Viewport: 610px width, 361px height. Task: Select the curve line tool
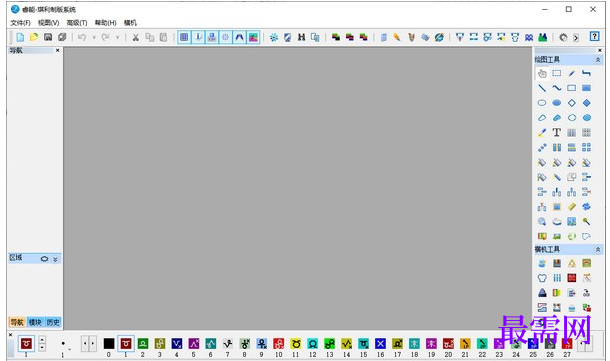click(557, 88)
